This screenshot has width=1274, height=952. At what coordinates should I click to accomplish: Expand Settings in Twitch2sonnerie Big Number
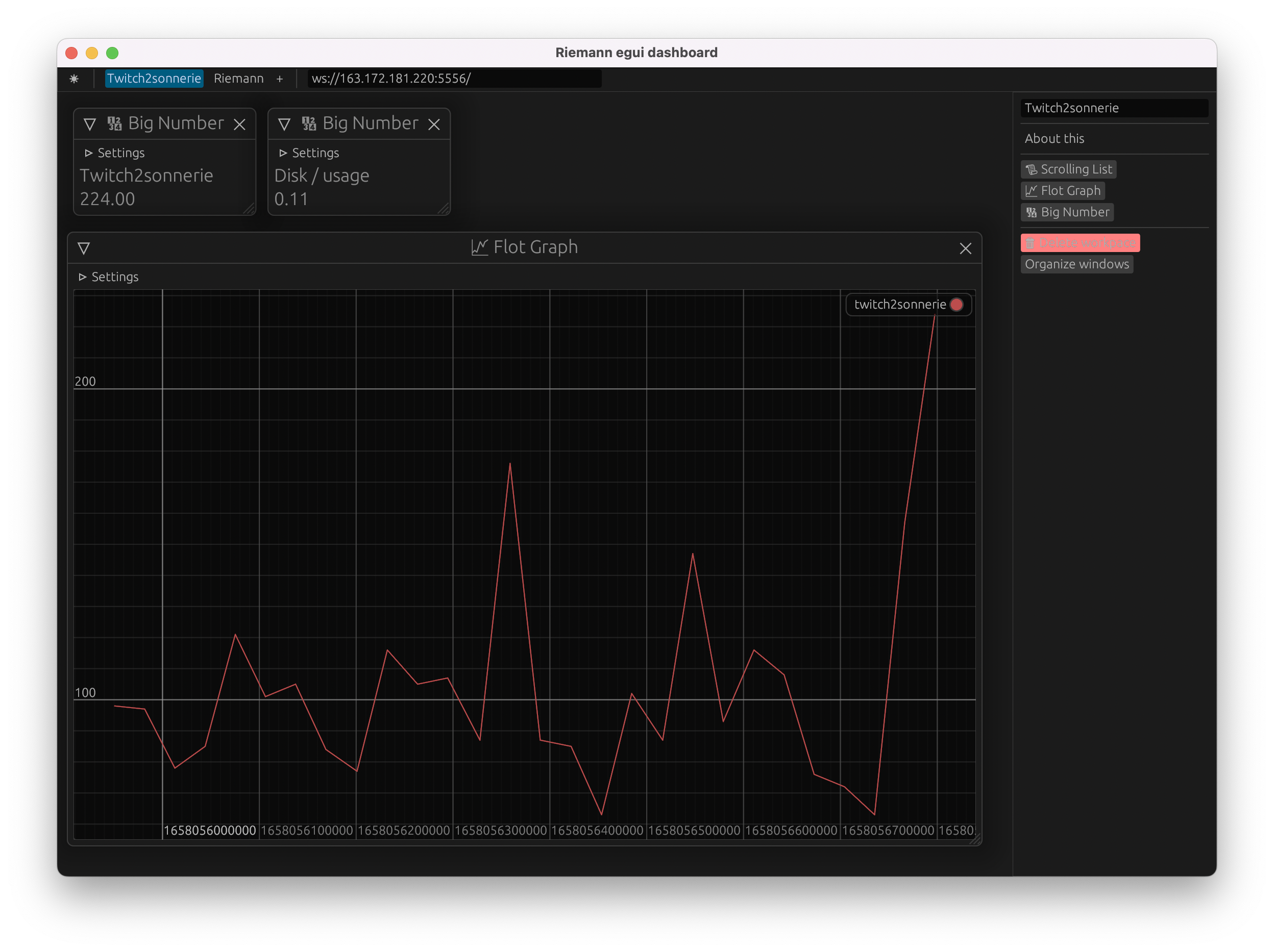coord(115,153)
